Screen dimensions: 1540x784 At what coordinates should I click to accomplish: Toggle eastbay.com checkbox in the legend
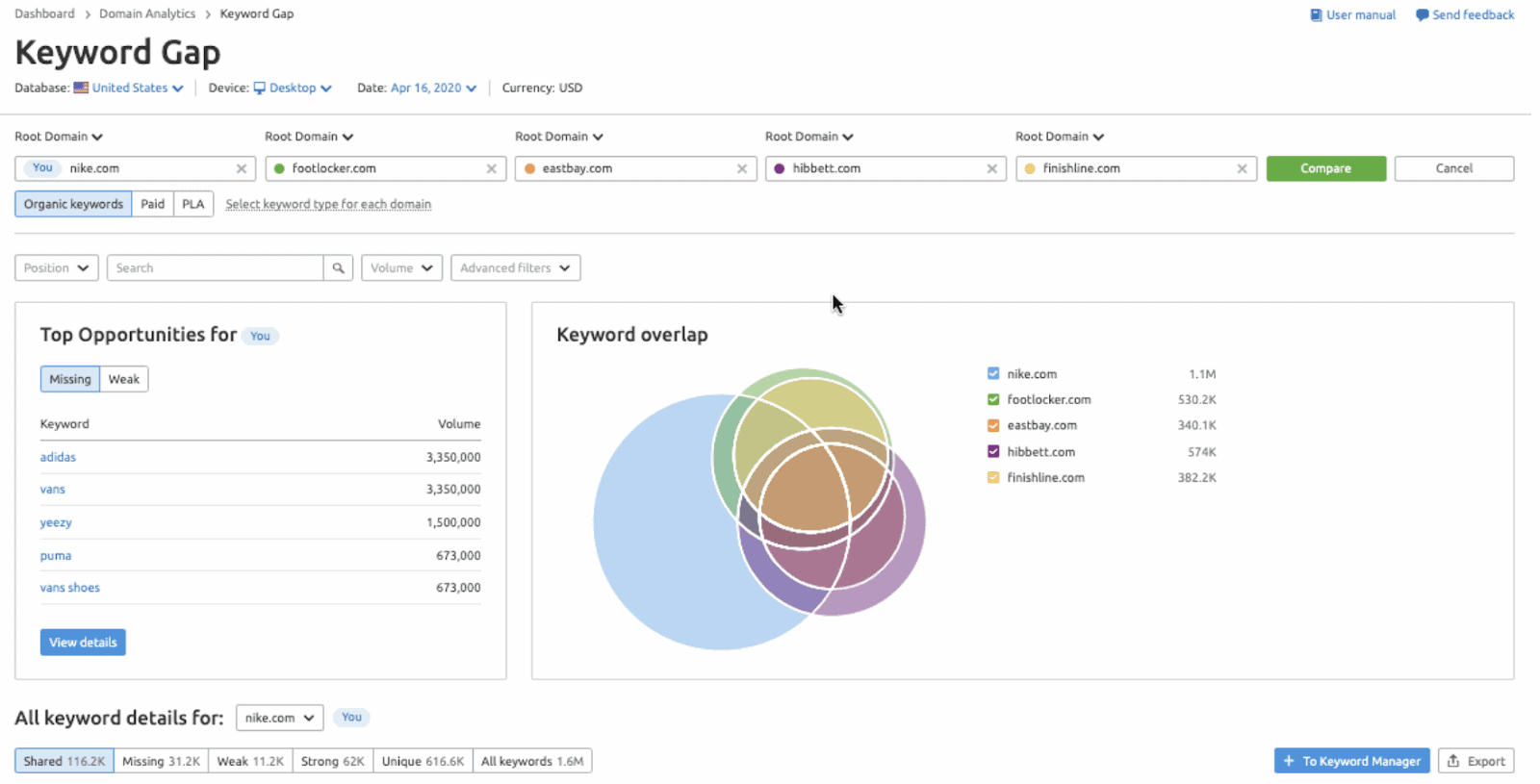(993, 425)
